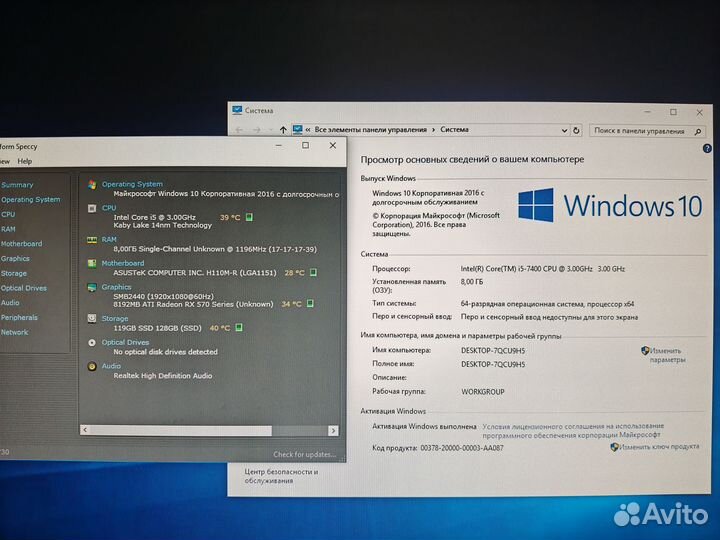Select Network in the Speccy sidebar

click(15, 332)
